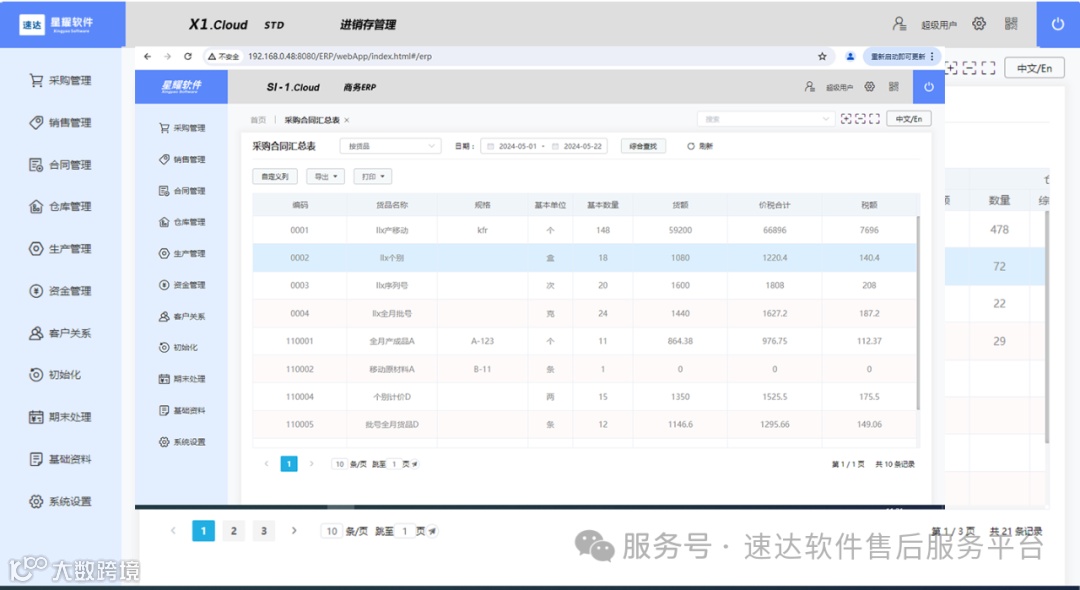This screenshot has height=590, width=1080.
Task: Click the power icon in the SI-1.Cloud header
Action: (x=928, y=87)
